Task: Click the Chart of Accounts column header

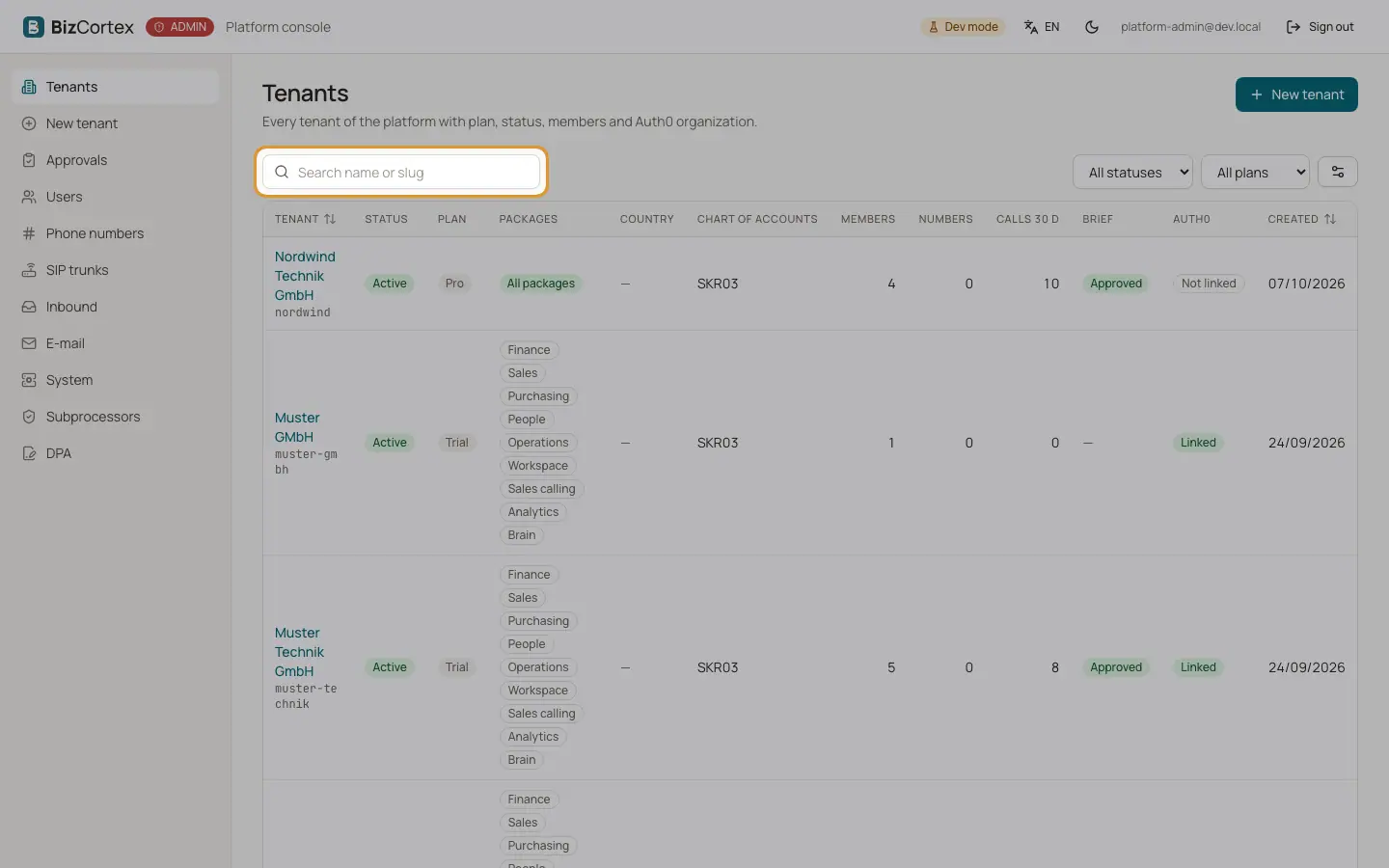Action: (x=757, y=219)
